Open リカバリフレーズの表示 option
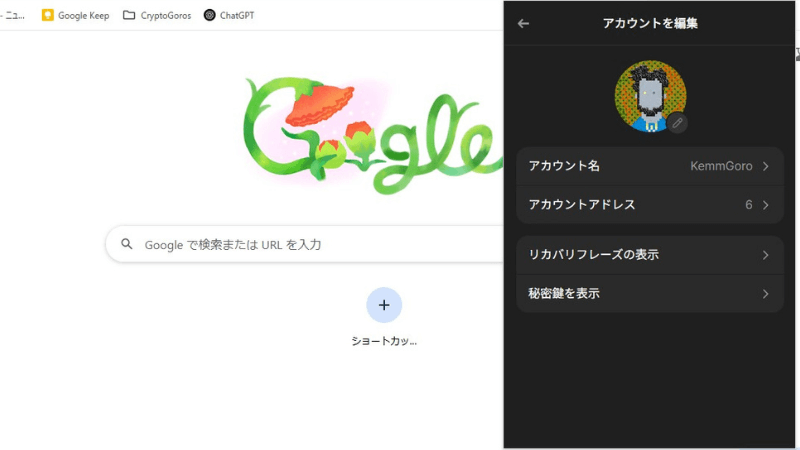Screen dimensions: 800x450 (x=649, y=255)
